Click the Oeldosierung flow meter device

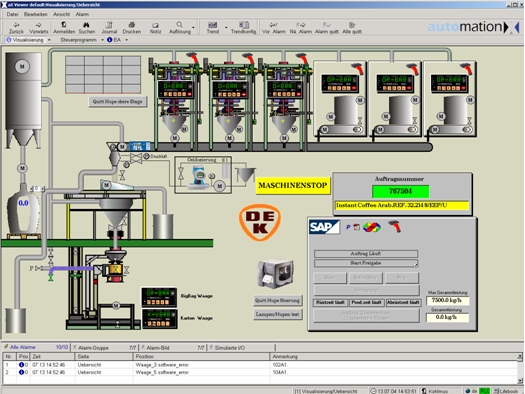tap(199, 177)
